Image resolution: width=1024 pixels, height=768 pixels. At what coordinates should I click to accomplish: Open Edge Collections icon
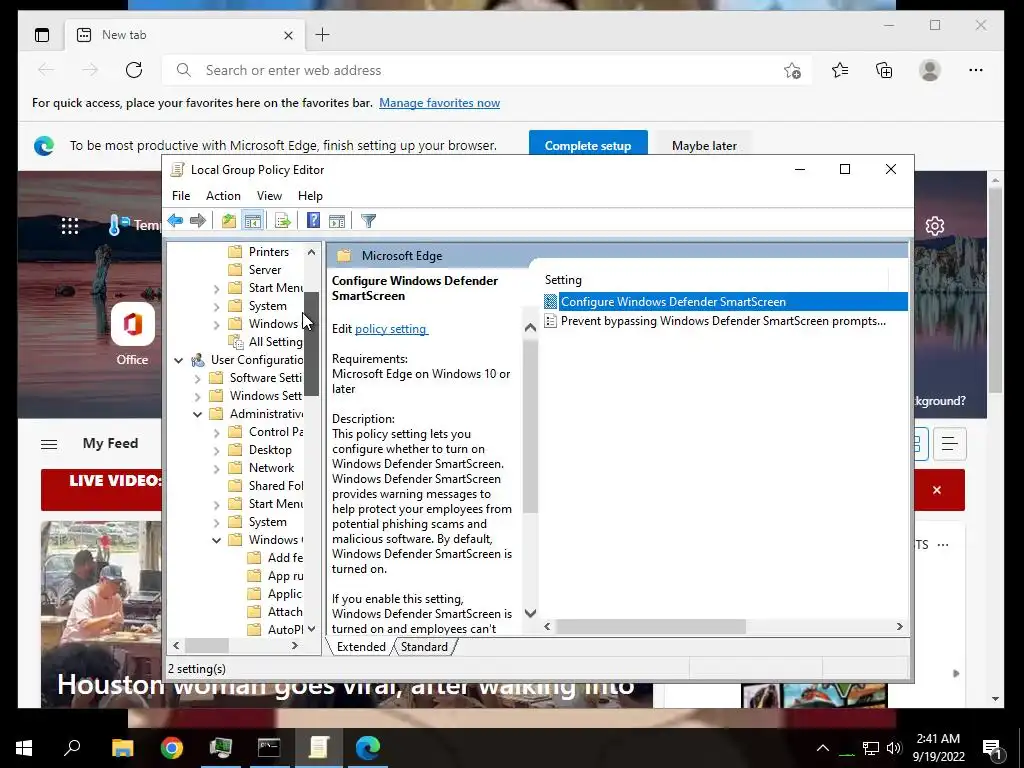[x=884, y=70]
